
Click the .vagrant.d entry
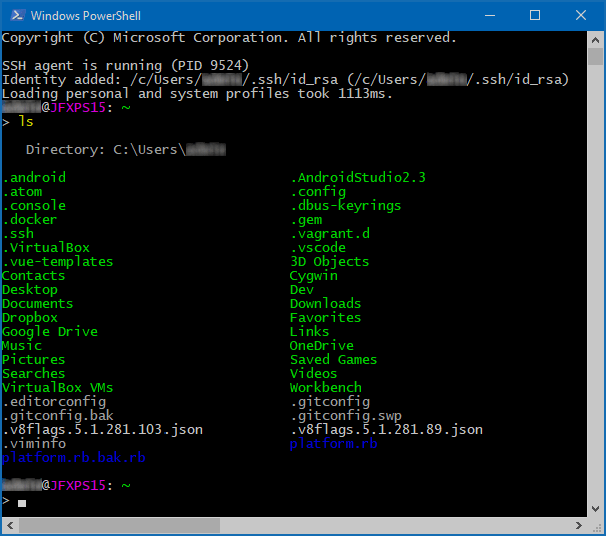point(330,233)
